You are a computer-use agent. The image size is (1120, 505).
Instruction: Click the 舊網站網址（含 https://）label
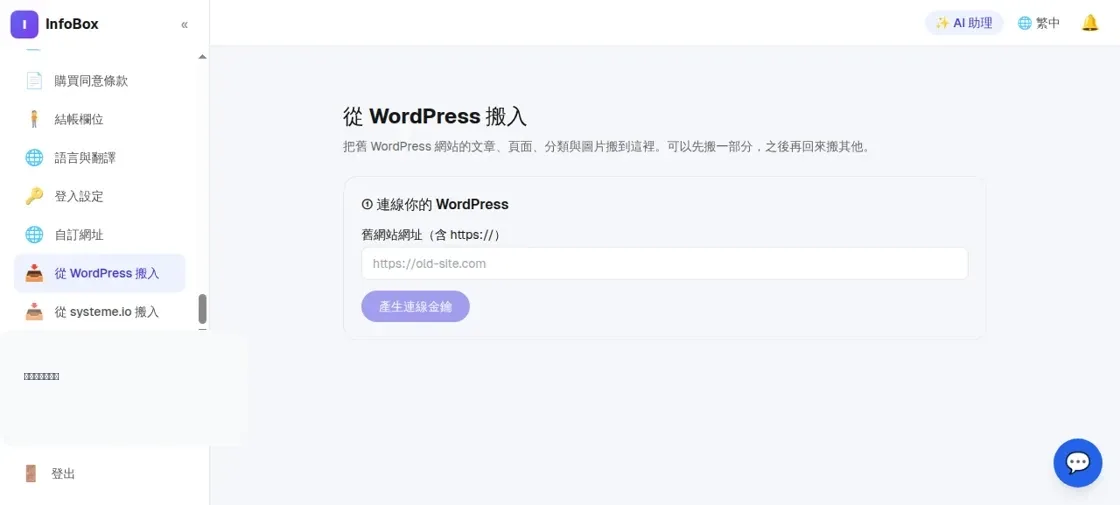[431, 235]
